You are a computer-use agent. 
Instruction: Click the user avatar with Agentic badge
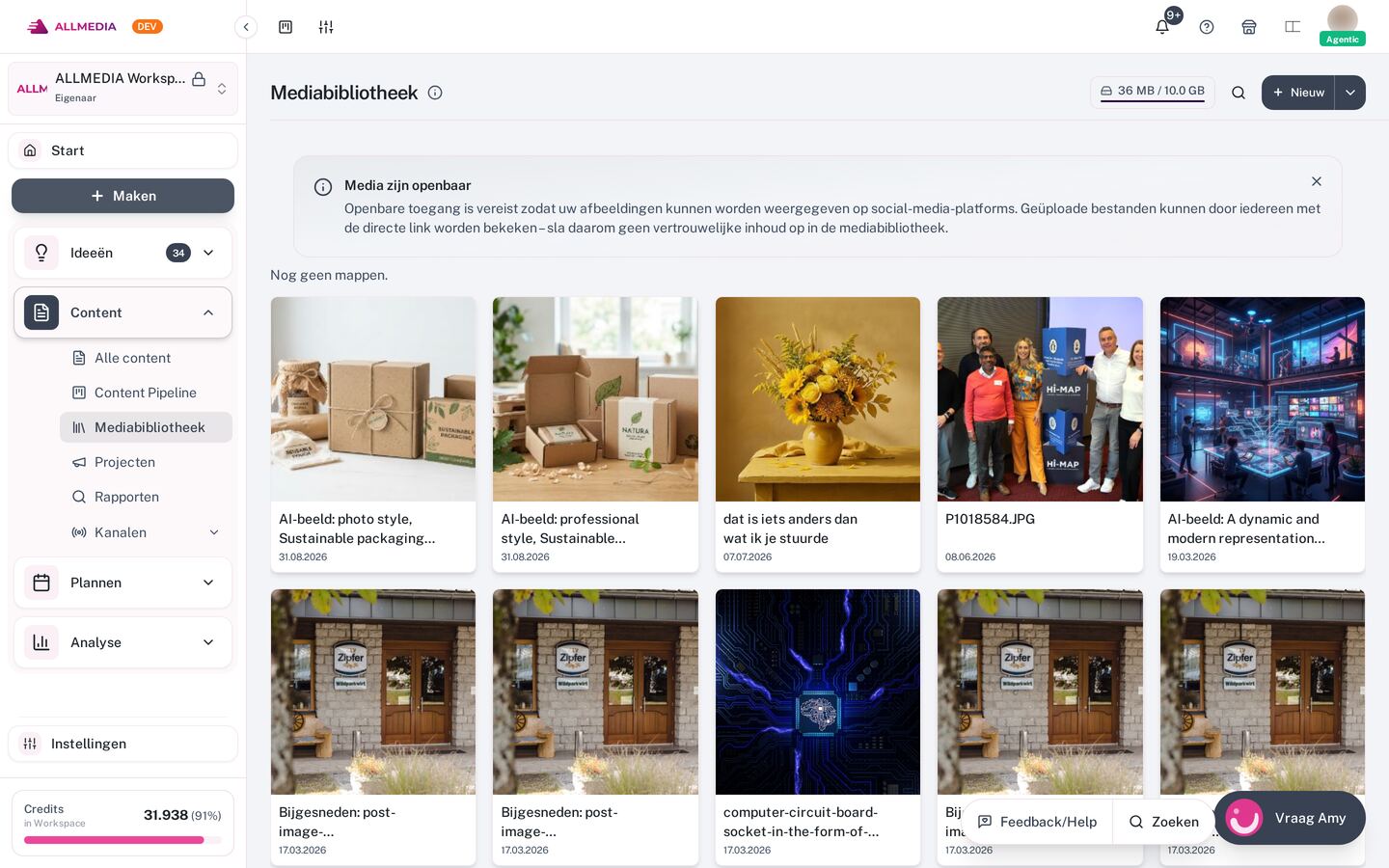coord(1343,25)
